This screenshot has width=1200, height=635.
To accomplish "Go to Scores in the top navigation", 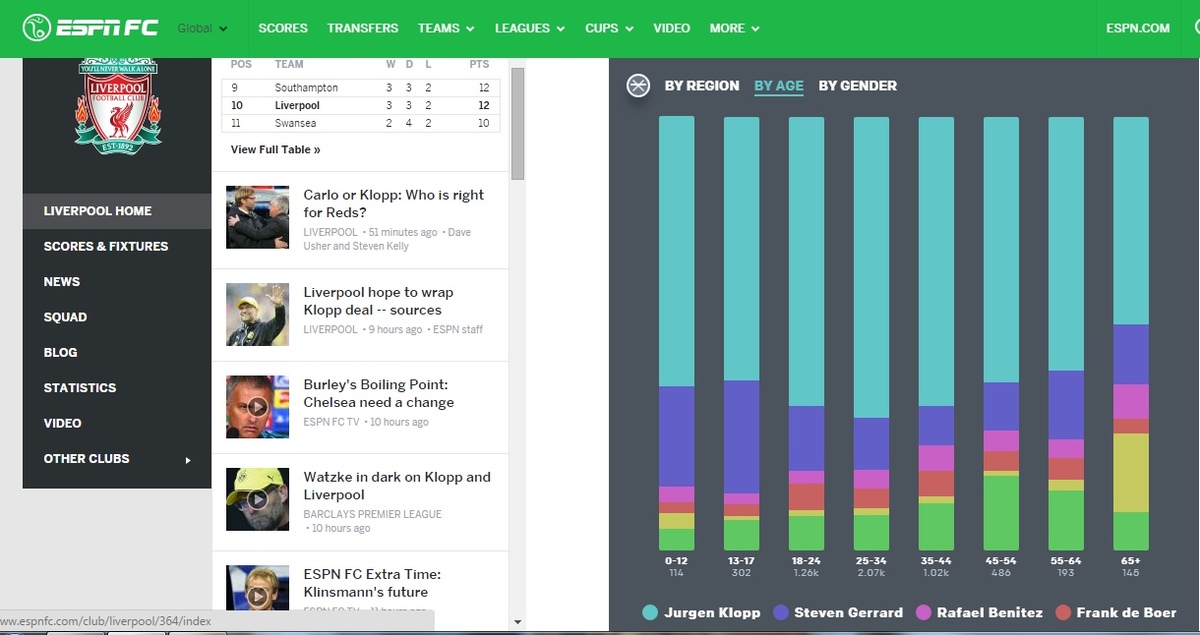I will 283,28.
